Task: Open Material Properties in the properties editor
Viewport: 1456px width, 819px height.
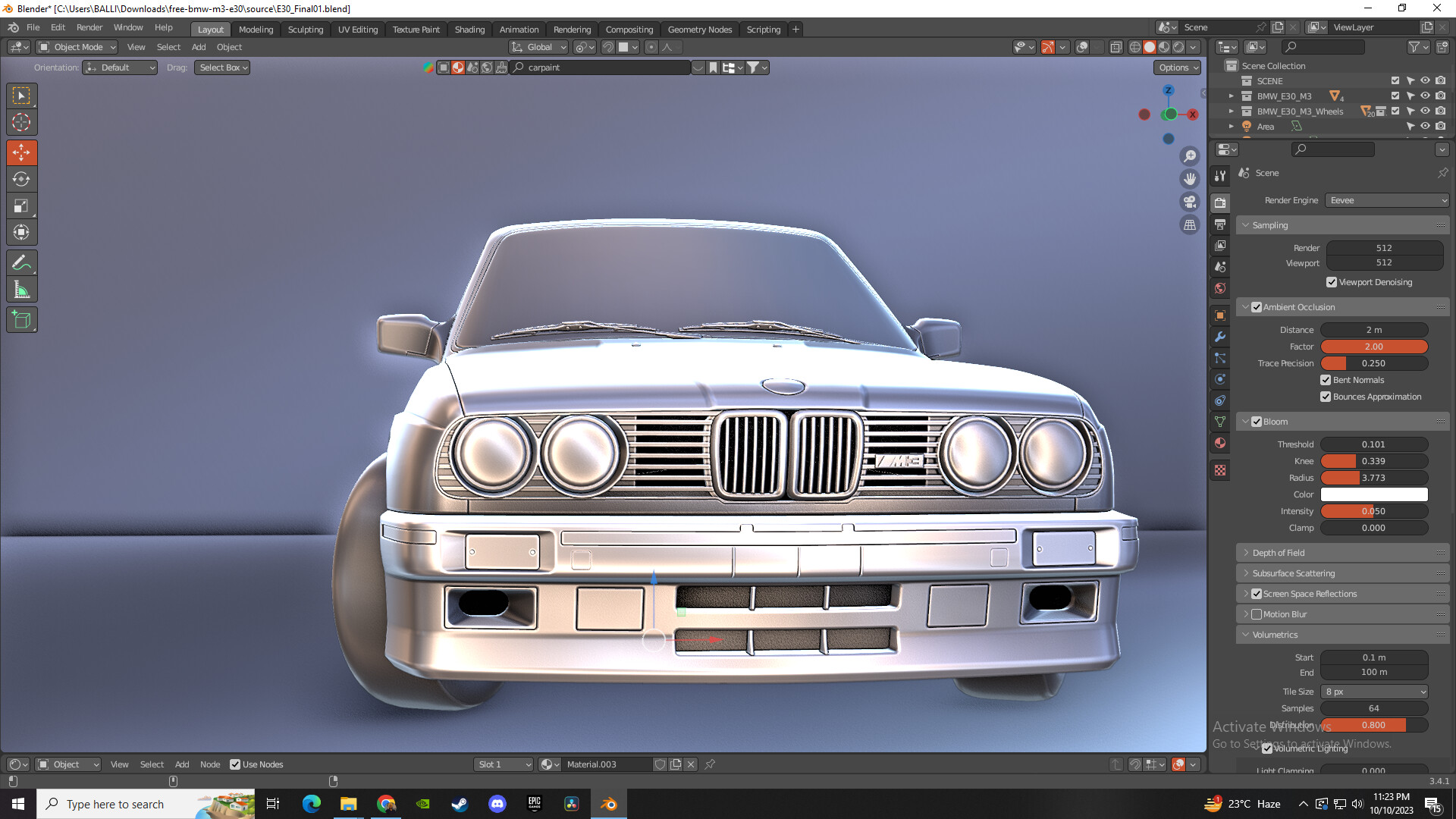Action: (x=1220, y=443)
